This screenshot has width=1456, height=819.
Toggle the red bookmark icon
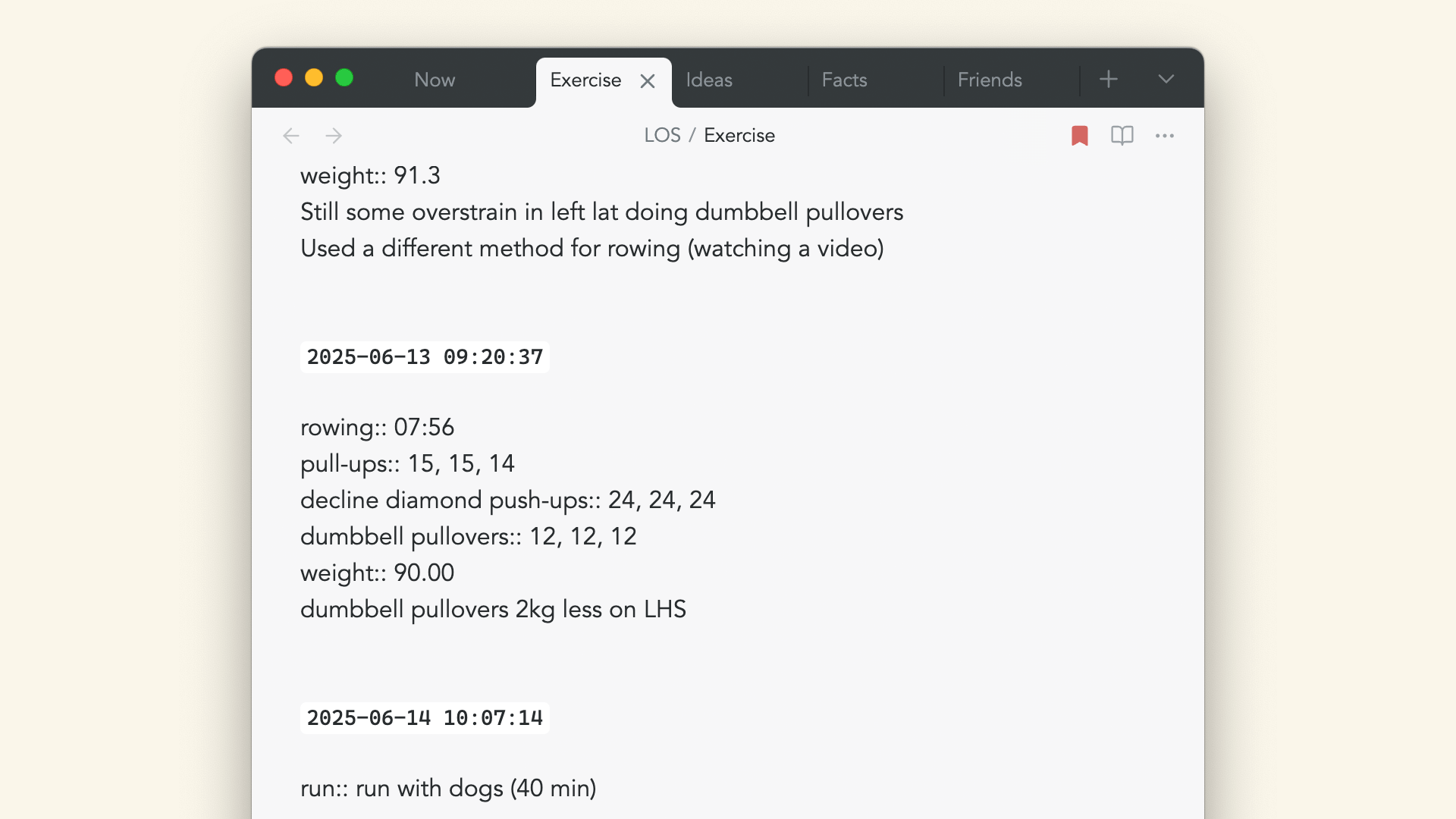[x=1080, y=136]
